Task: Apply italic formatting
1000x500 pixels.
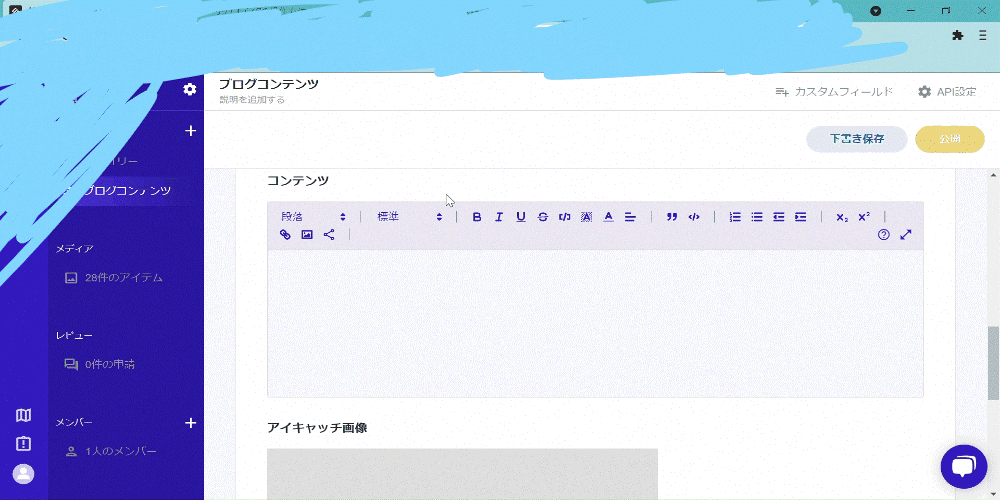Action: coord(499,217)
